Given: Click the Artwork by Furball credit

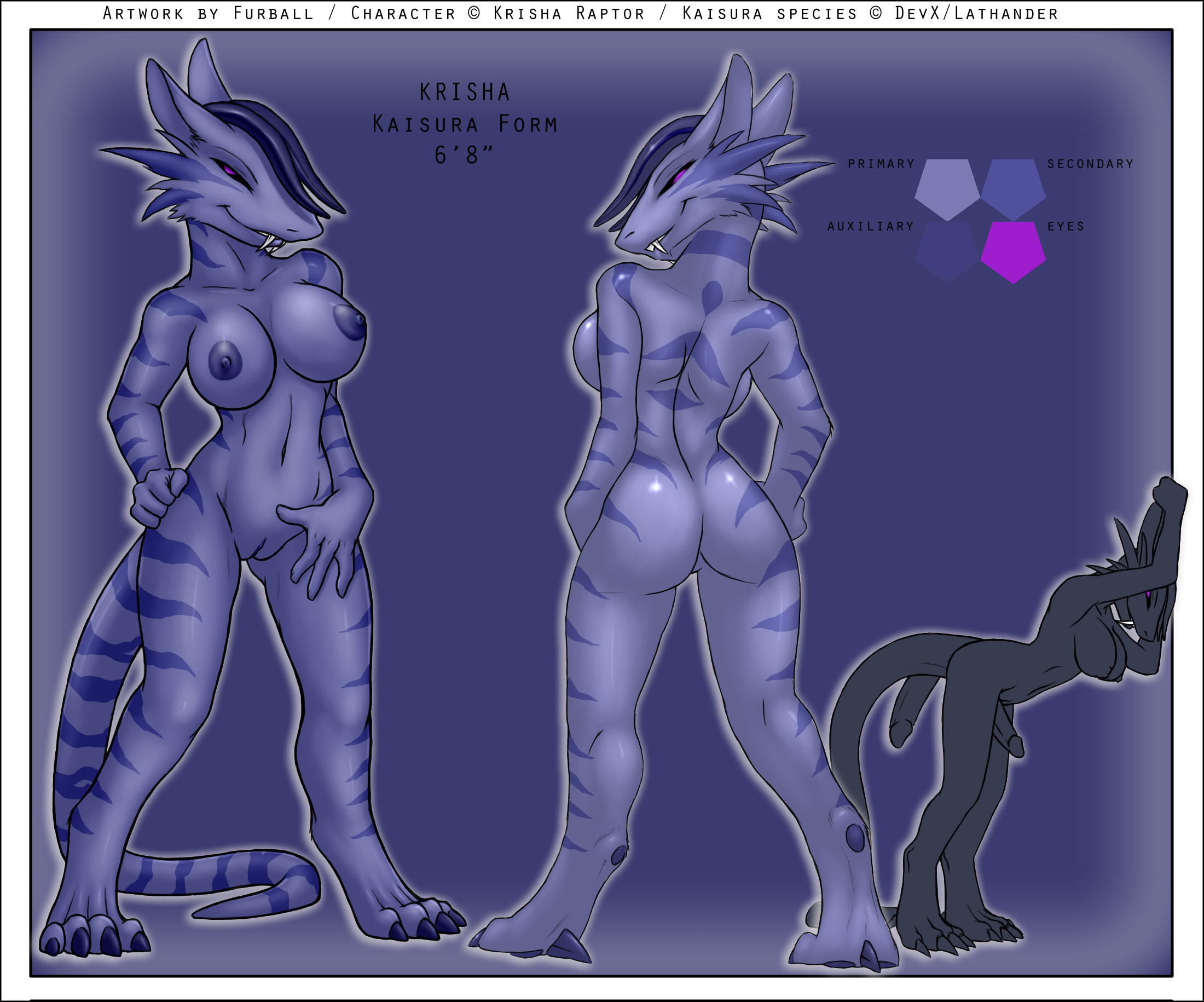Looking at the screenshot, I should [208, 13].
